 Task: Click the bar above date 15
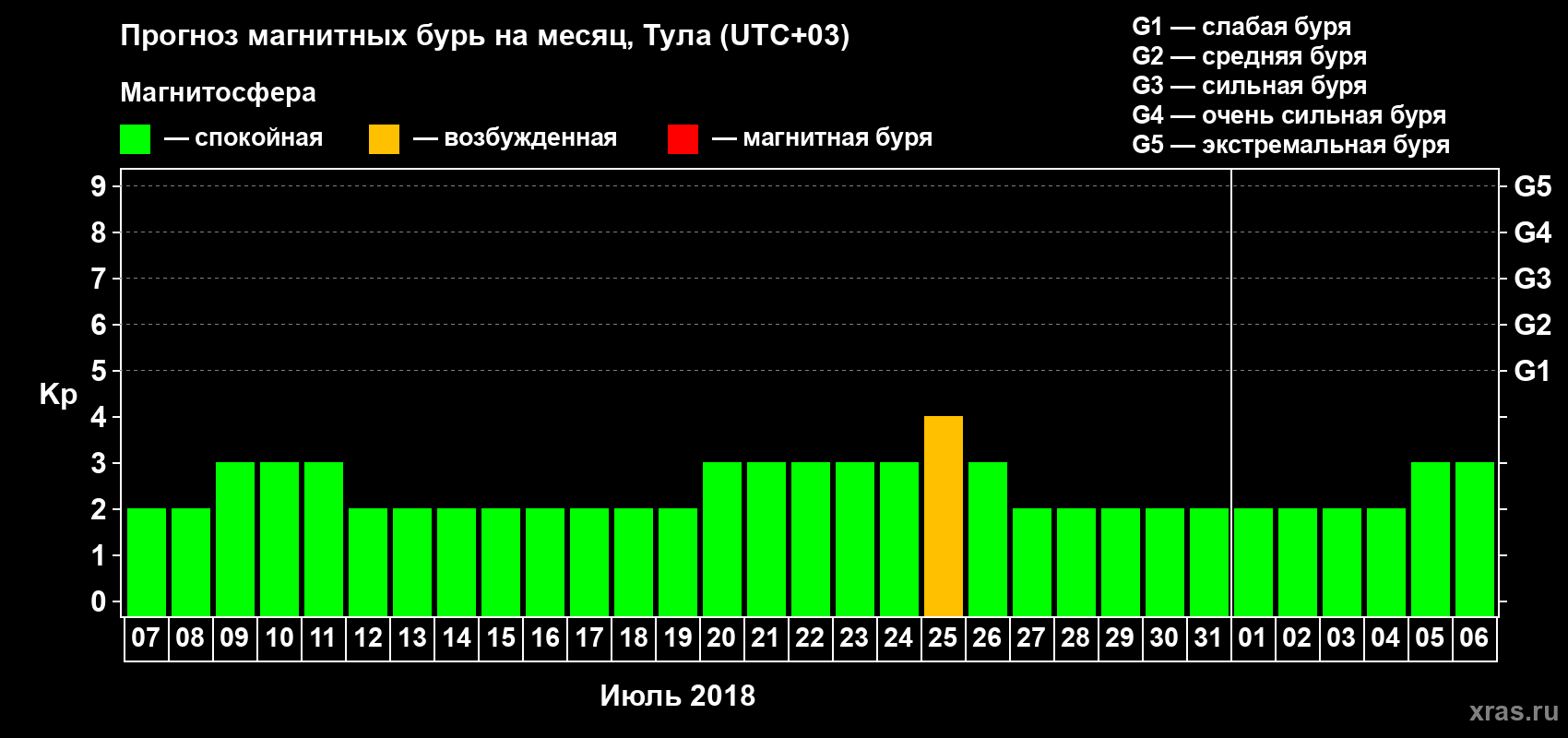tap(501, 562)
